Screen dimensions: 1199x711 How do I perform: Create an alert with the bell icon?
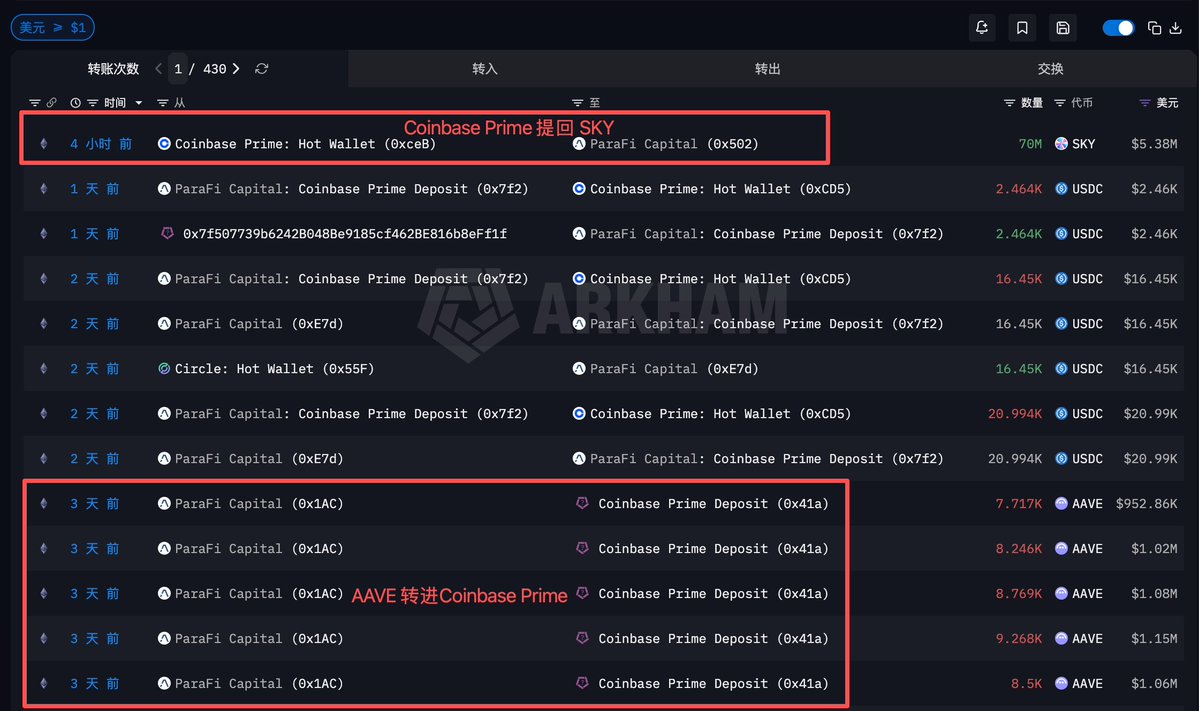tap(982, 28)
